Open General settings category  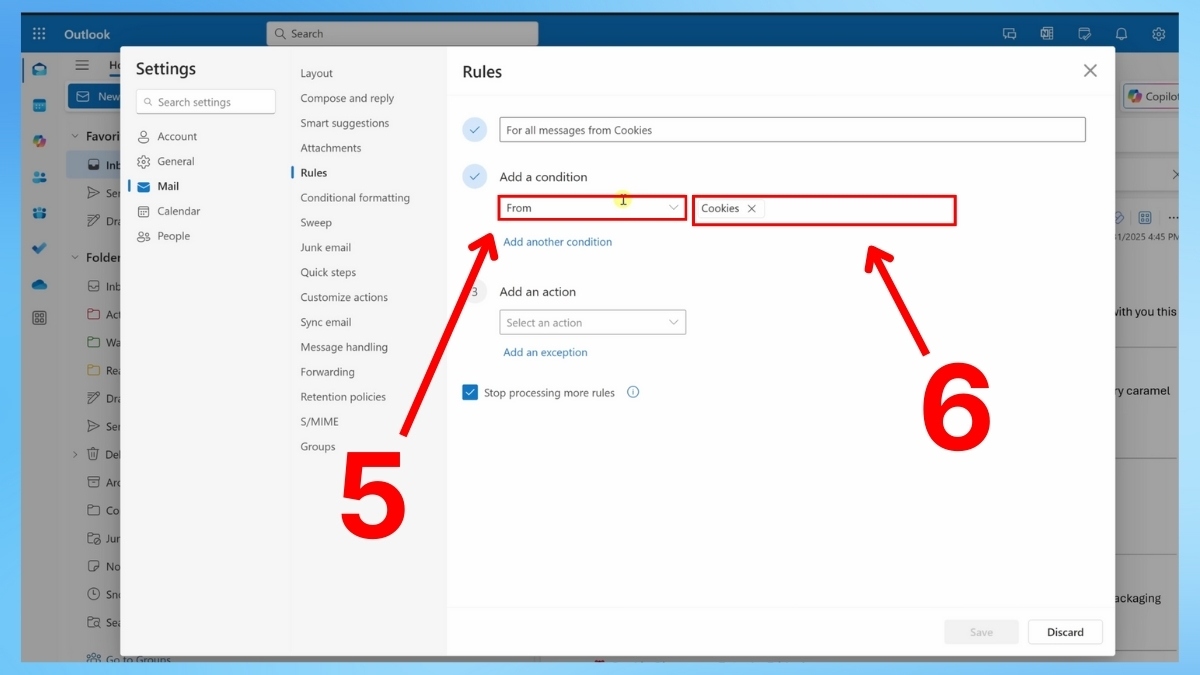click(166, 161)
